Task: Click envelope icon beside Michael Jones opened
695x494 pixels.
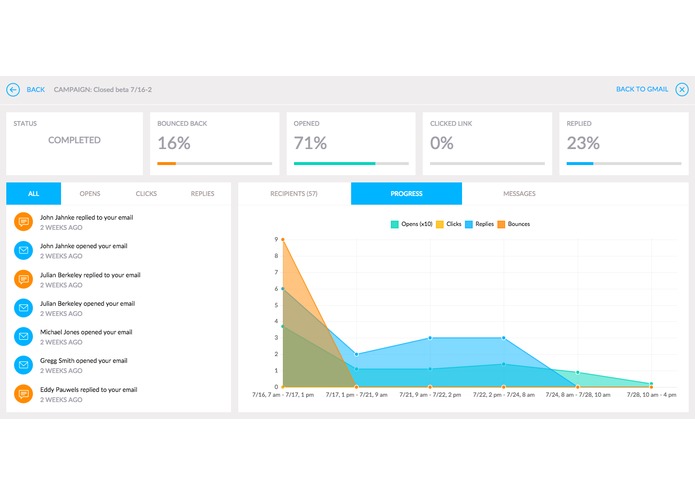Action: 23,336
